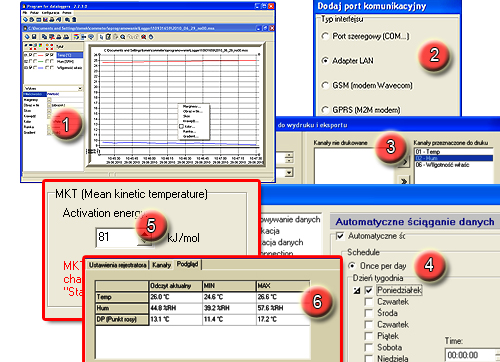Click the DP (Punkt rosy) row header
The image size is (500, 362).
coord(122,319)
